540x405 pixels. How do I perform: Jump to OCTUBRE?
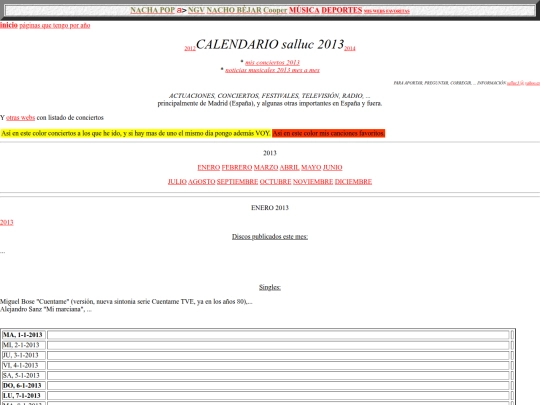click(275, 181)
